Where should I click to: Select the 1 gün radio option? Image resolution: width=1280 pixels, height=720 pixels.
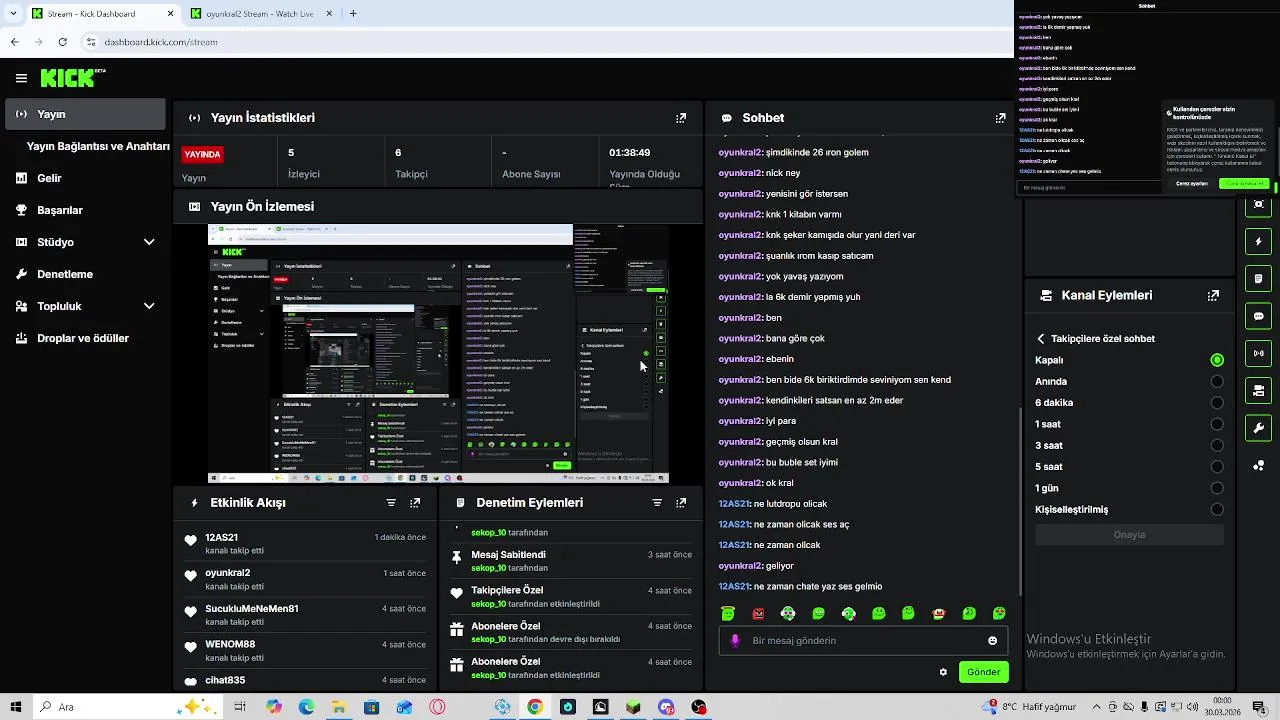[x=1217, y=488]
